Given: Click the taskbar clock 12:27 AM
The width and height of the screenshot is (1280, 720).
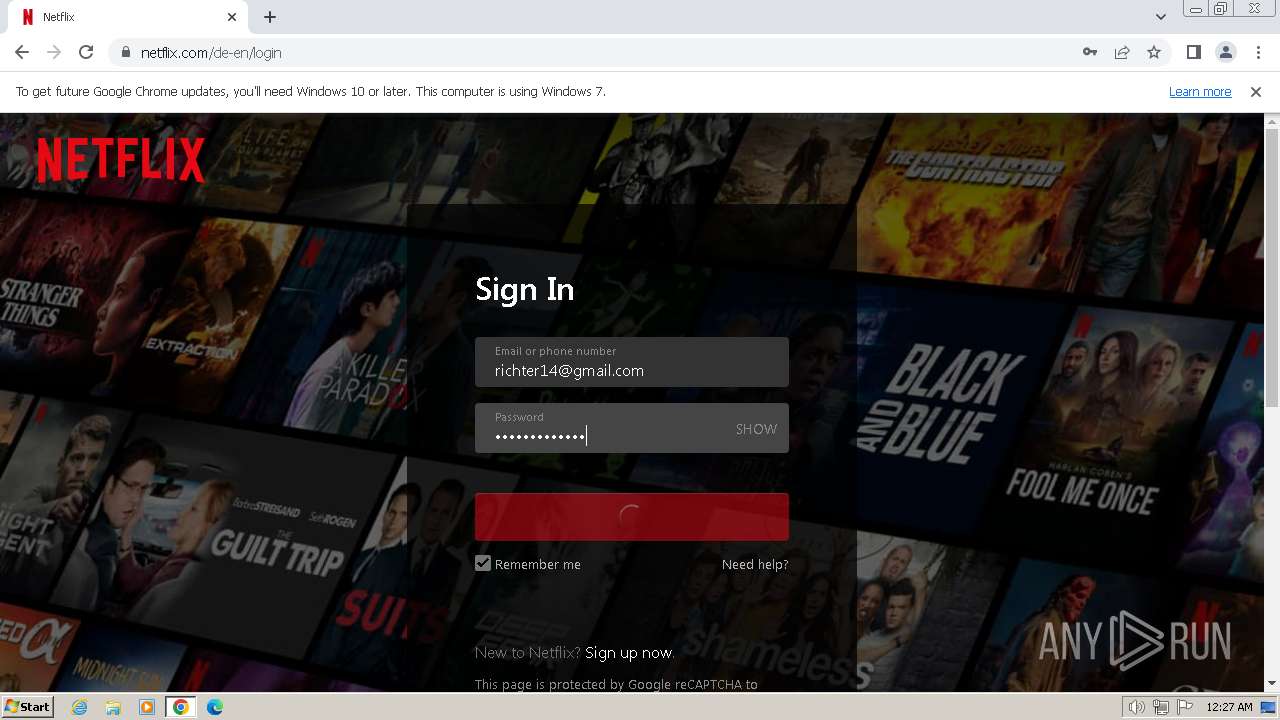Looking at the screenshot, I should [x=1229, y=707].
